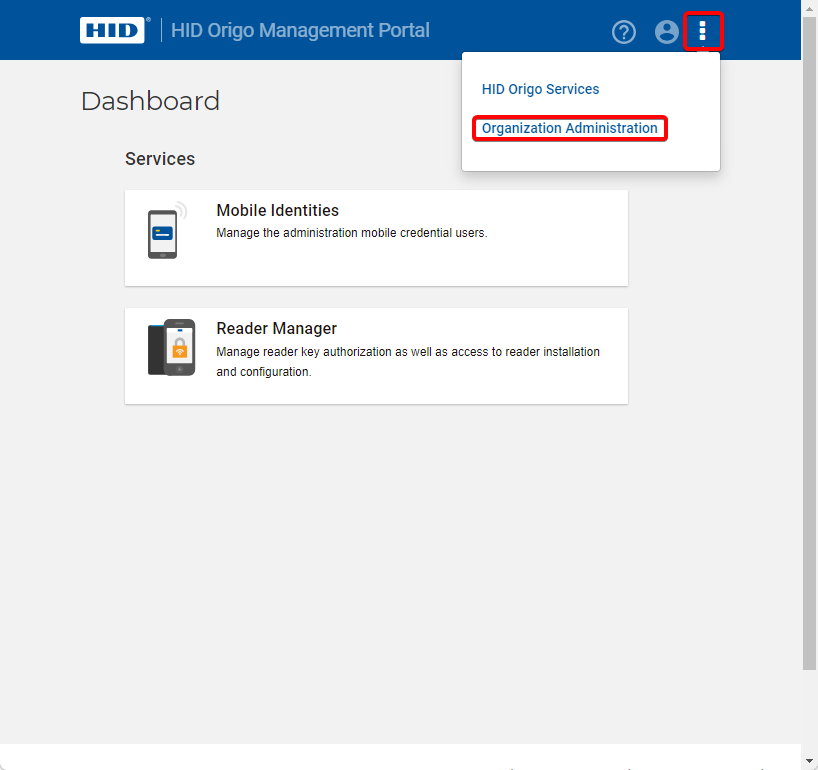Viewport: 818px width, 770px height.
Task: Click HID Origo Management Portal title
Action: 300,30
